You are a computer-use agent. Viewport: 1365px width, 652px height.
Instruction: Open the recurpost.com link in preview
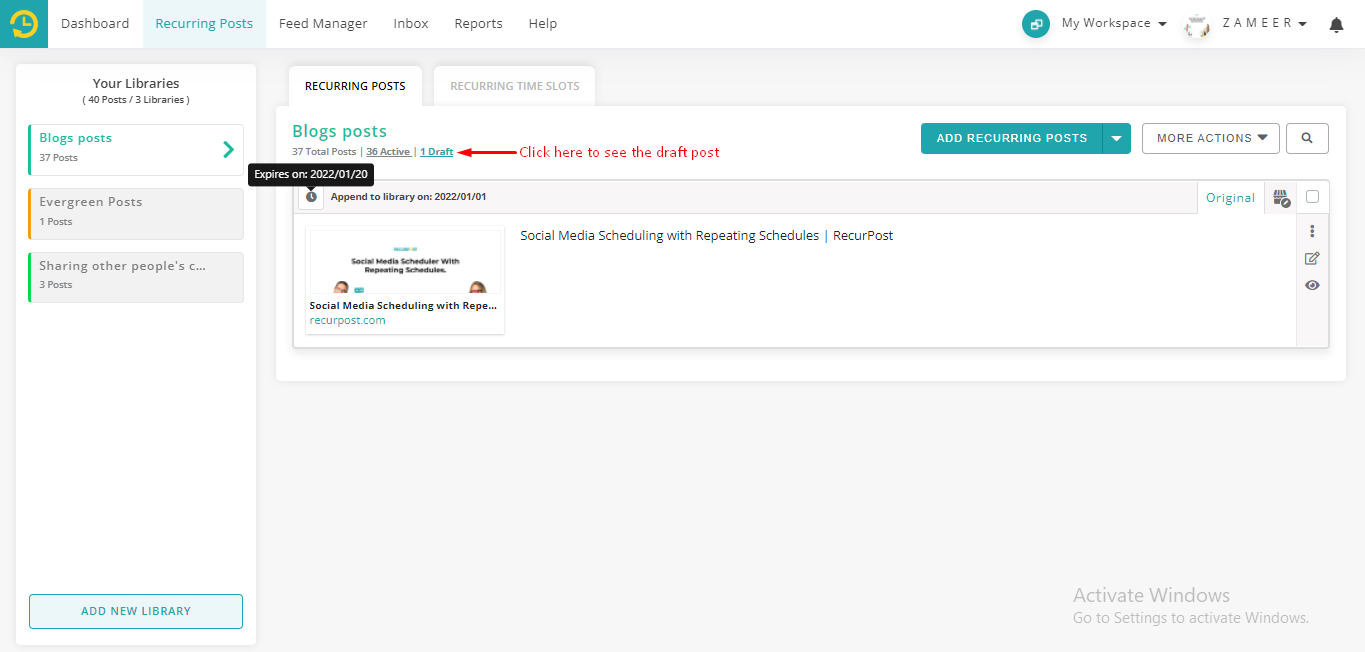tap(347, 321)
